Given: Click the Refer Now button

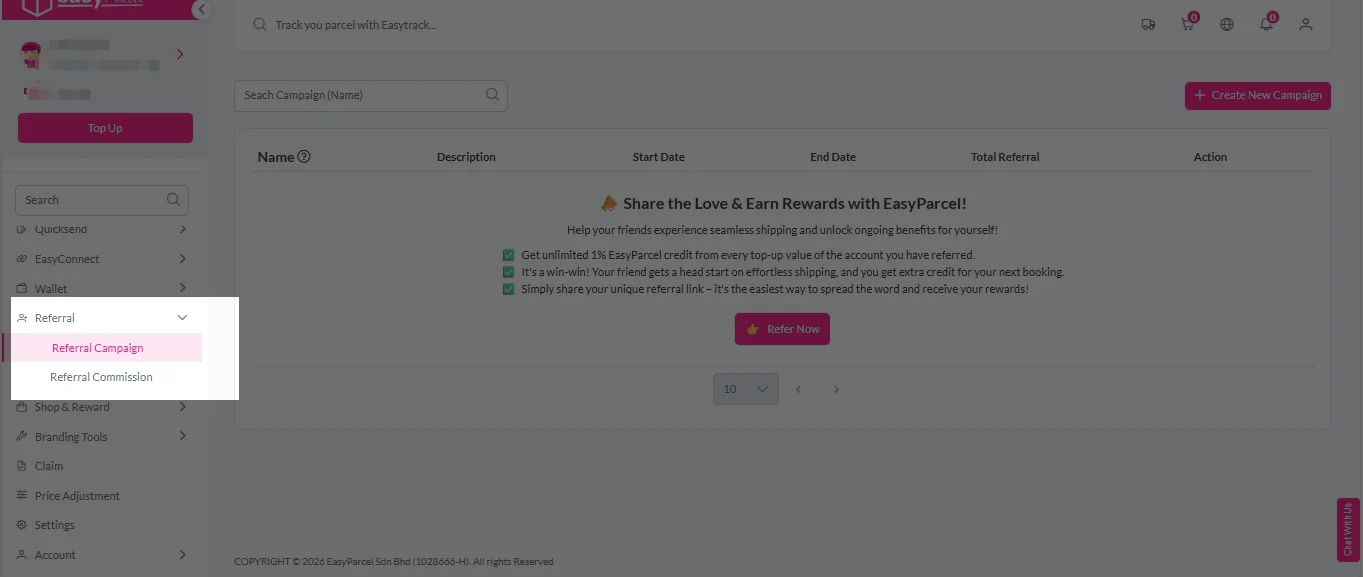Looking at the screenshot, I should 782,328.
